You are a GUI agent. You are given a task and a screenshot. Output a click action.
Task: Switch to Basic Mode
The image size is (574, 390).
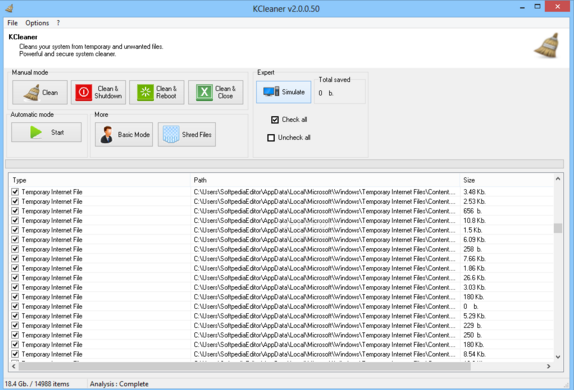[x=124, y=134]
